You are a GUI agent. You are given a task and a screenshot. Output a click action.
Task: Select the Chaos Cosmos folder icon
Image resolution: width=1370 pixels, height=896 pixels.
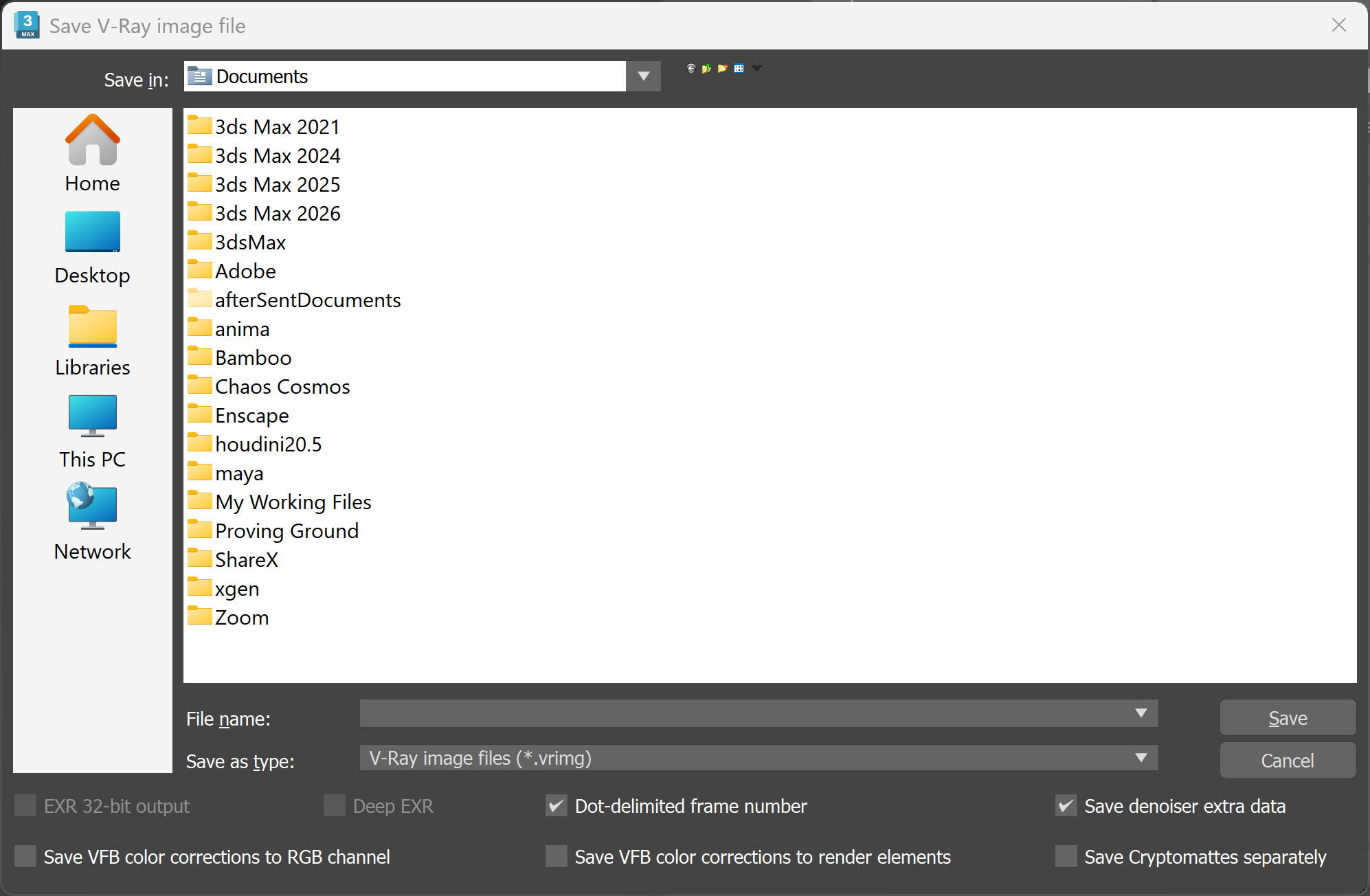point(200,385)
